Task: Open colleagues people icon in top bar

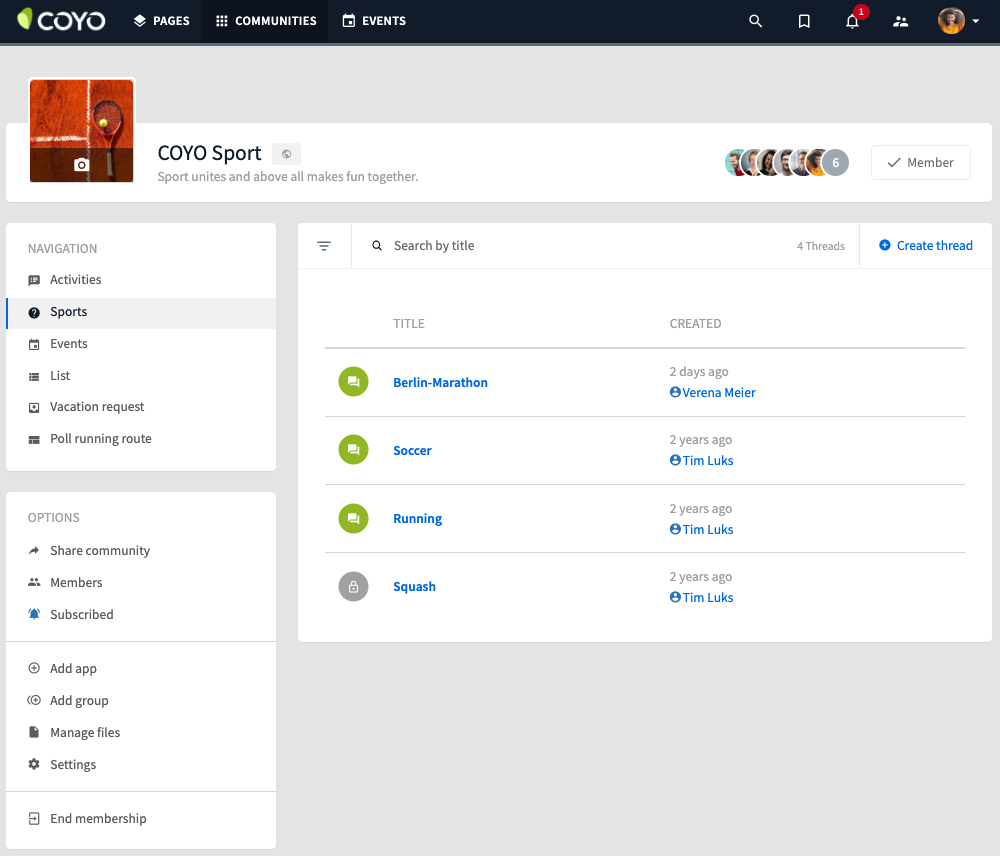Action: point(901,21)
